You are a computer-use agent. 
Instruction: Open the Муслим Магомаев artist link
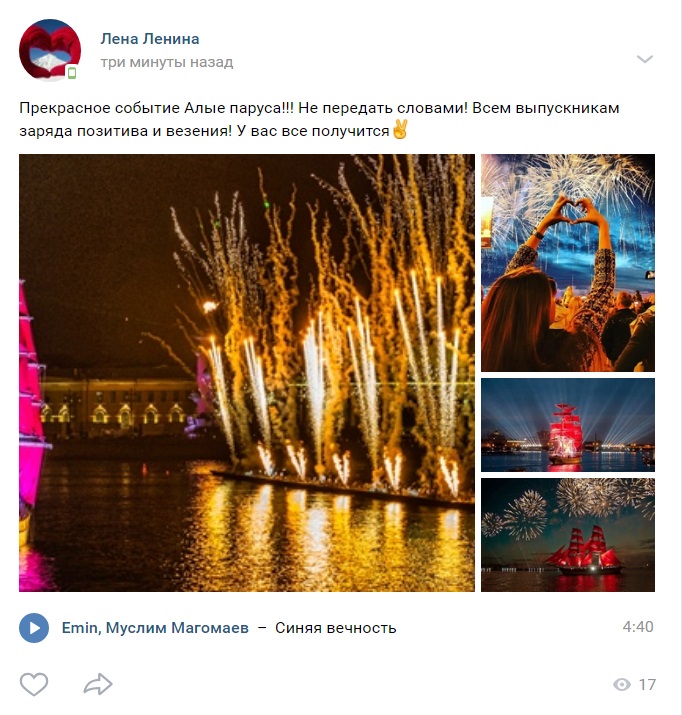[x=177, y=628]
